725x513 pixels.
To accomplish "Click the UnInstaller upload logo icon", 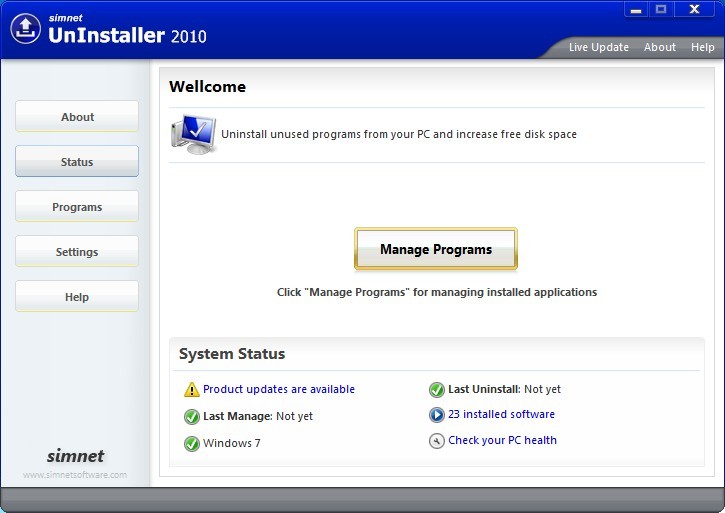I will [25, 27].
